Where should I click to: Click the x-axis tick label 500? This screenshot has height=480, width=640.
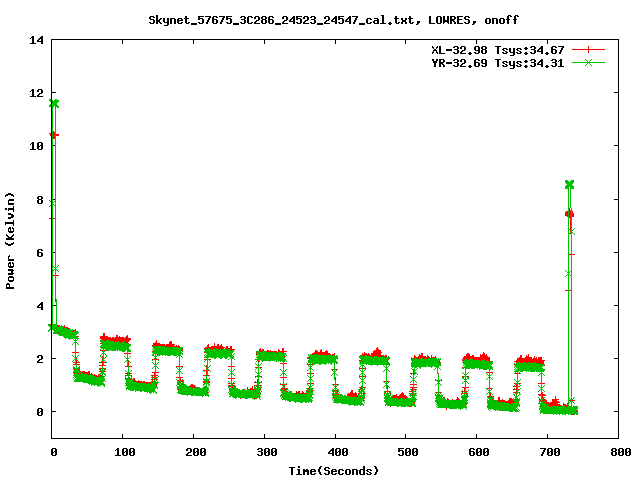[408, 452]
